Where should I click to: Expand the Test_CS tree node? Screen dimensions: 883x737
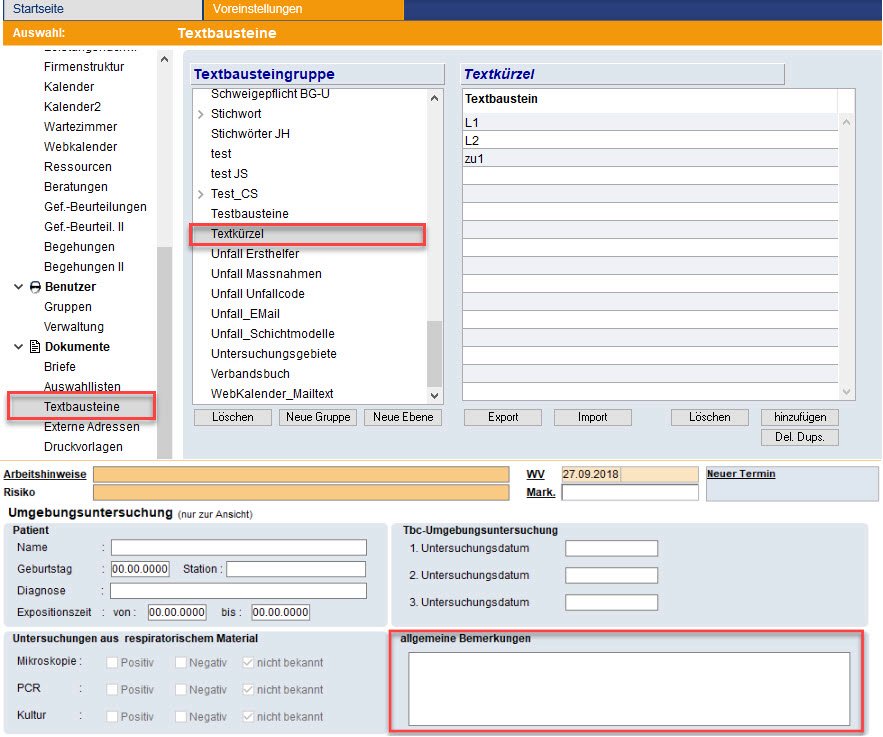(x=201, y=194)
